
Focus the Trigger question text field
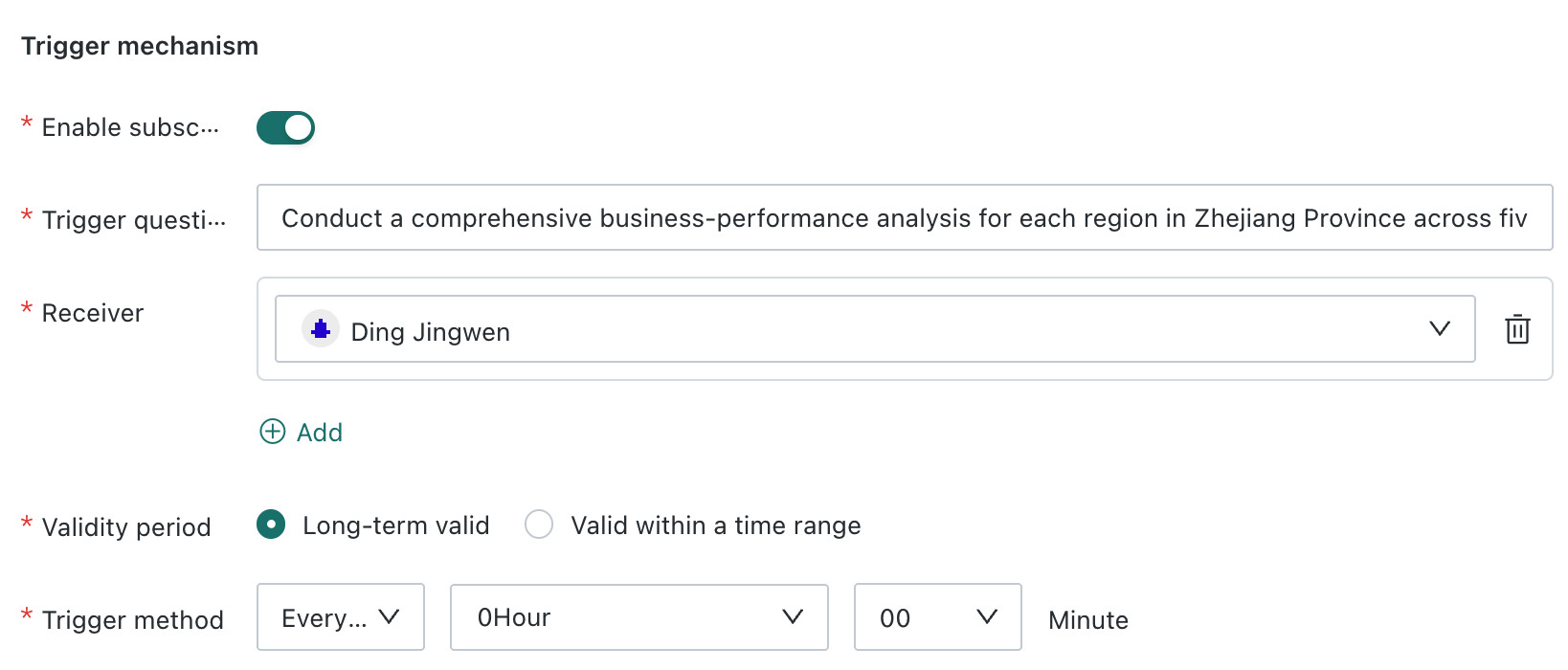pos(905,218)
